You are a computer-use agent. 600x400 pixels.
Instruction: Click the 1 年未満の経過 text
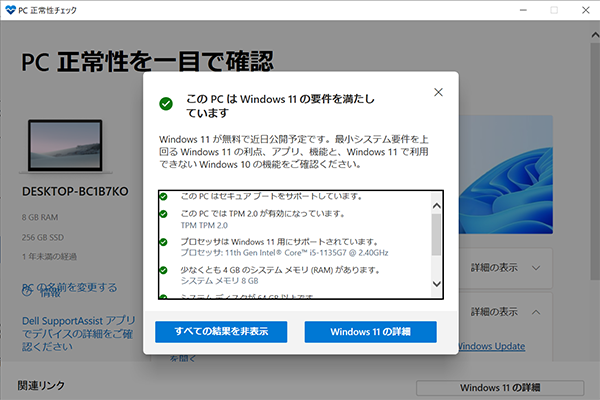(49, 256)
